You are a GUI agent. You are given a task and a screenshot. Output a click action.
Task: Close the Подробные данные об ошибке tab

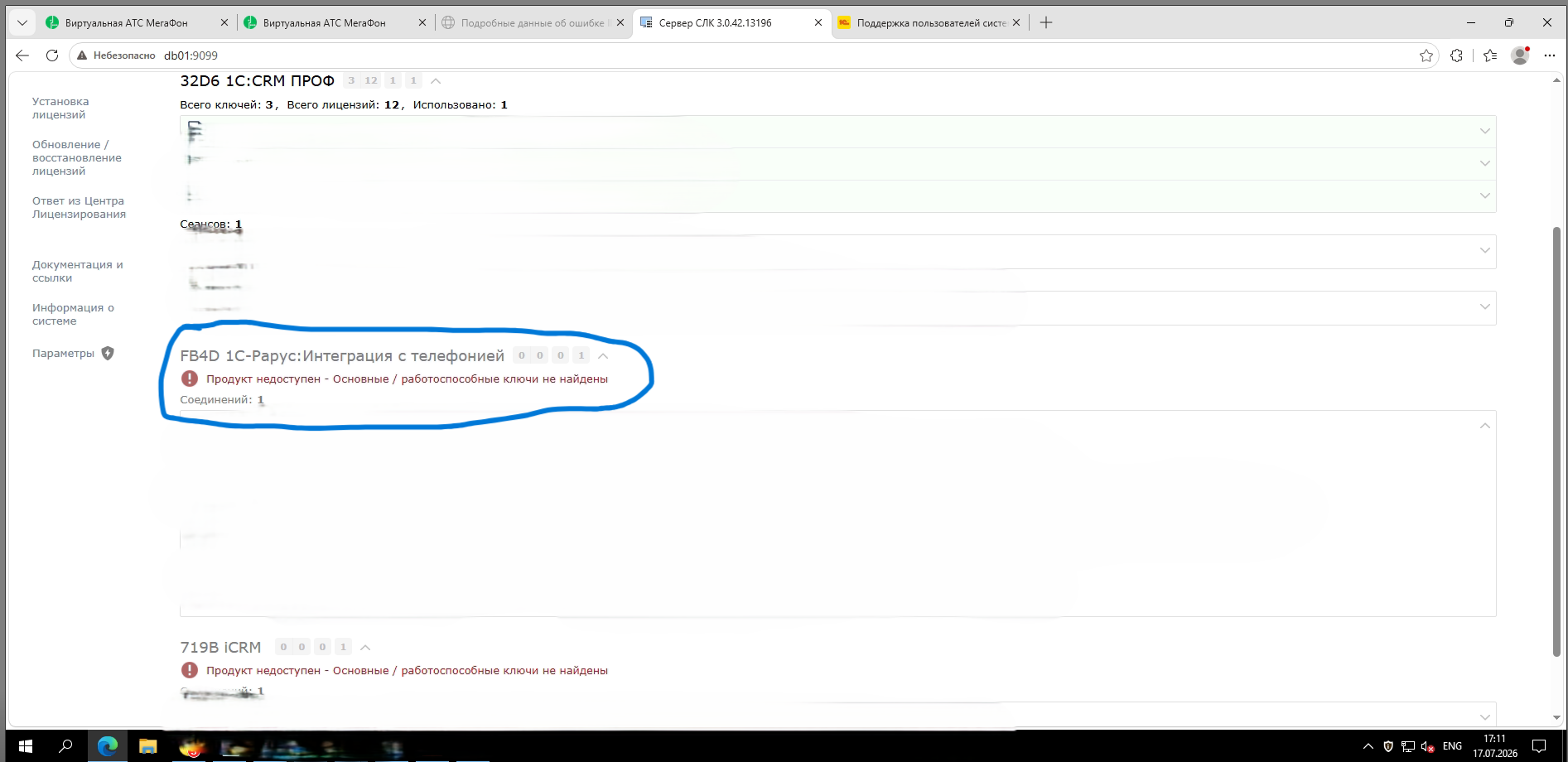point(620,22)
